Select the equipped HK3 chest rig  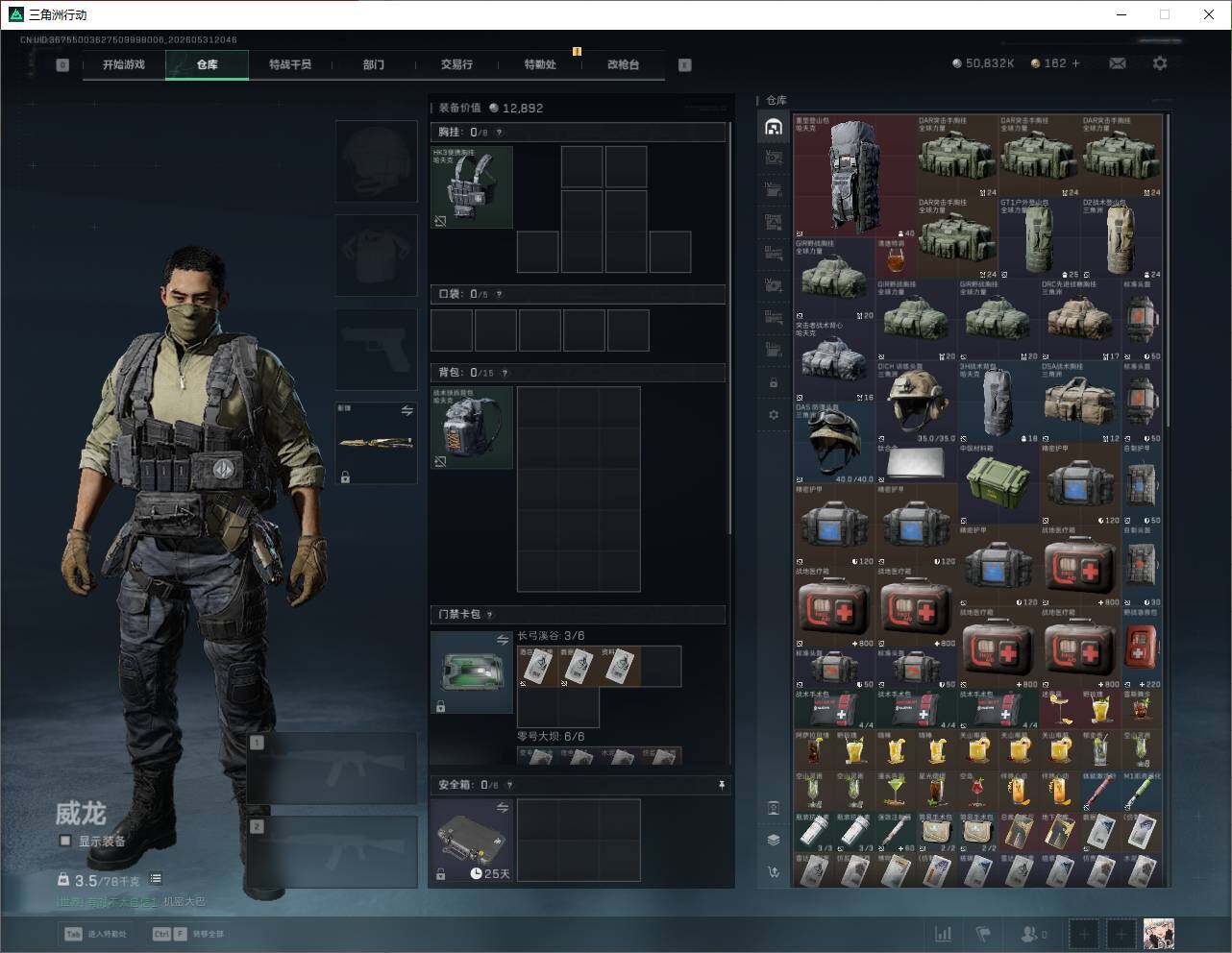pyautogui.click(x=472, y=187)
